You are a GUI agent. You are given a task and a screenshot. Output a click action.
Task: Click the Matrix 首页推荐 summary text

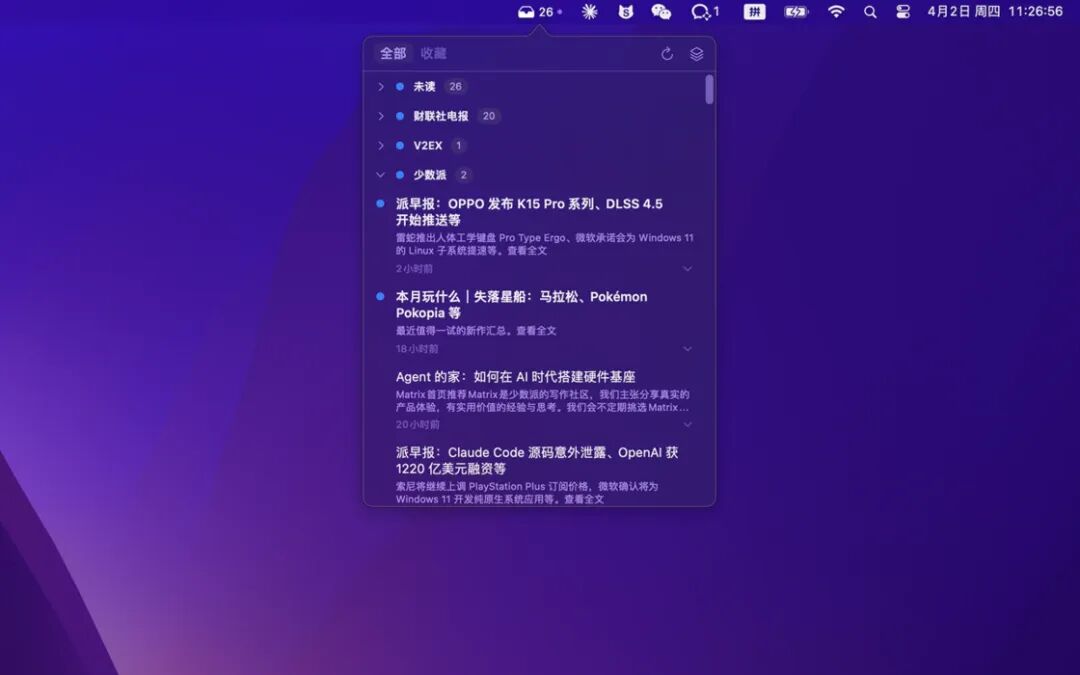543,401
